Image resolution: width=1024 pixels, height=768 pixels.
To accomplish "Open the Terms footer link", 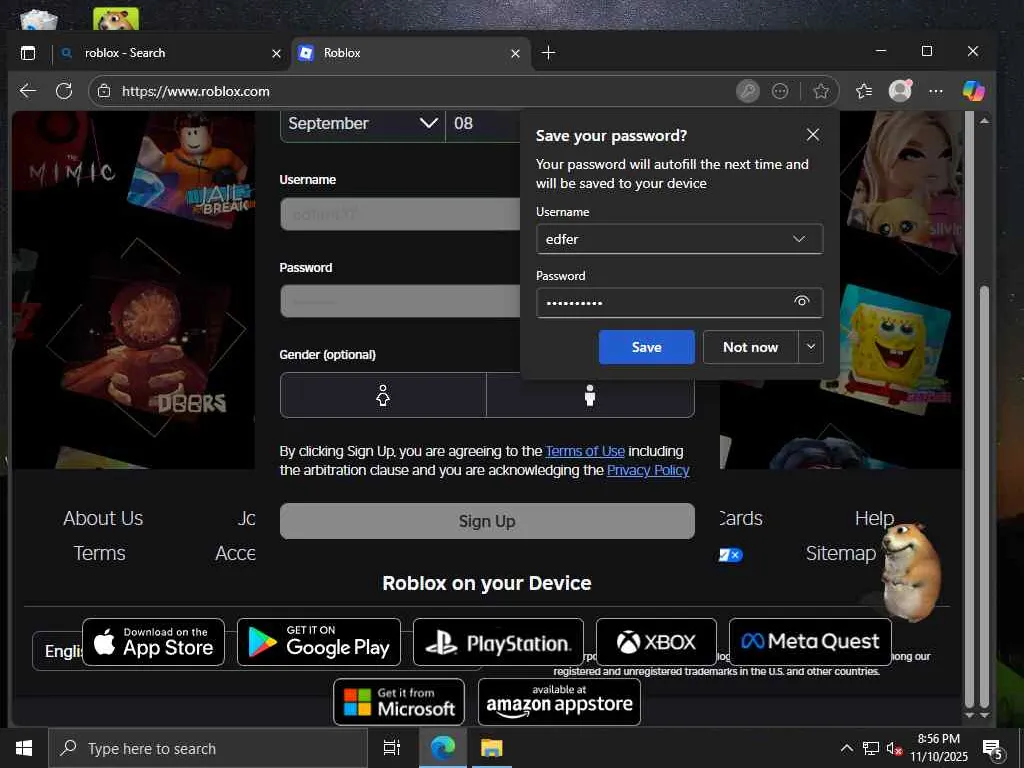I will tap(99, 553).
